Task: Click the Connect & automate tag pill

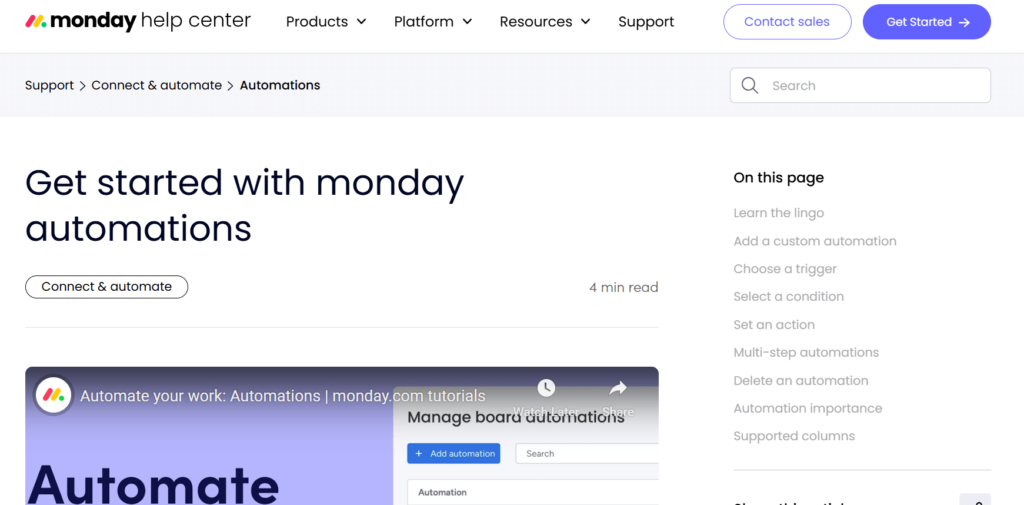Action: (x=106, y=287)
